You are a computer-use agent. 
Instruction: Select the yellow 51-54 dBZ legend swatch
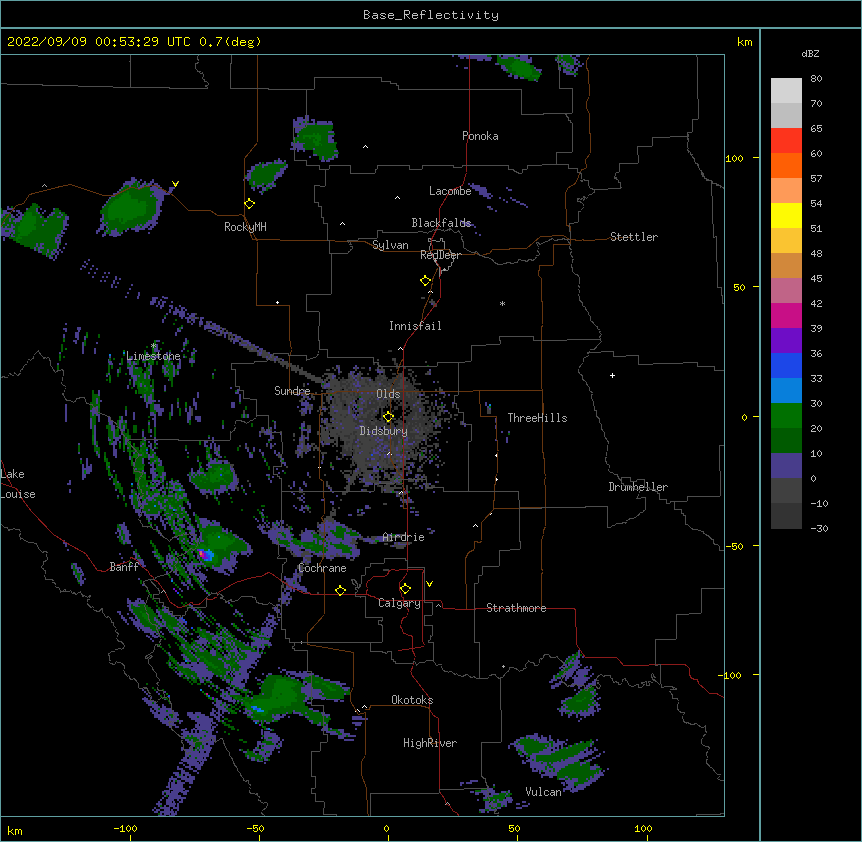(786, 215)
